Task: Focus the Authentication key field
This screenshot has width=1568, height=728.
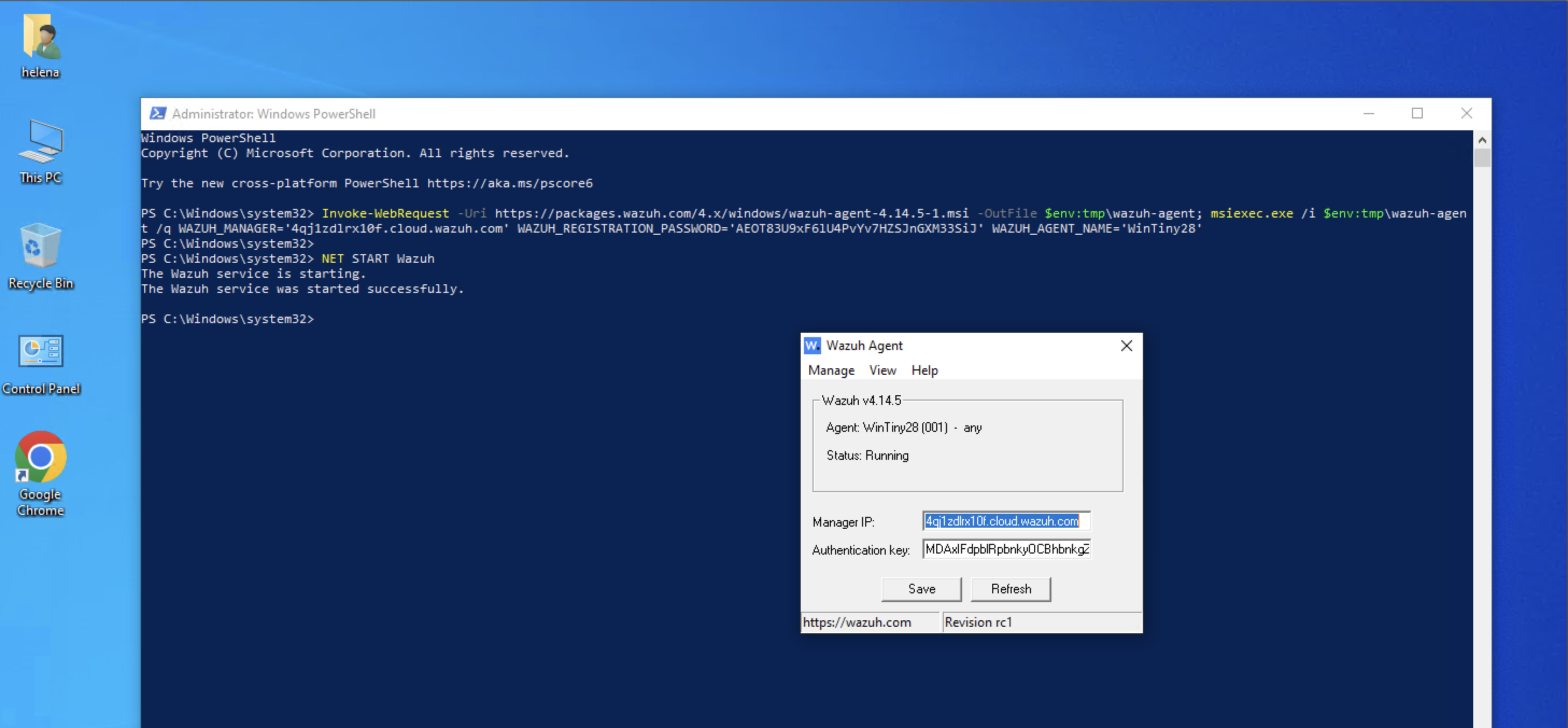Action: pos(1006,549)
